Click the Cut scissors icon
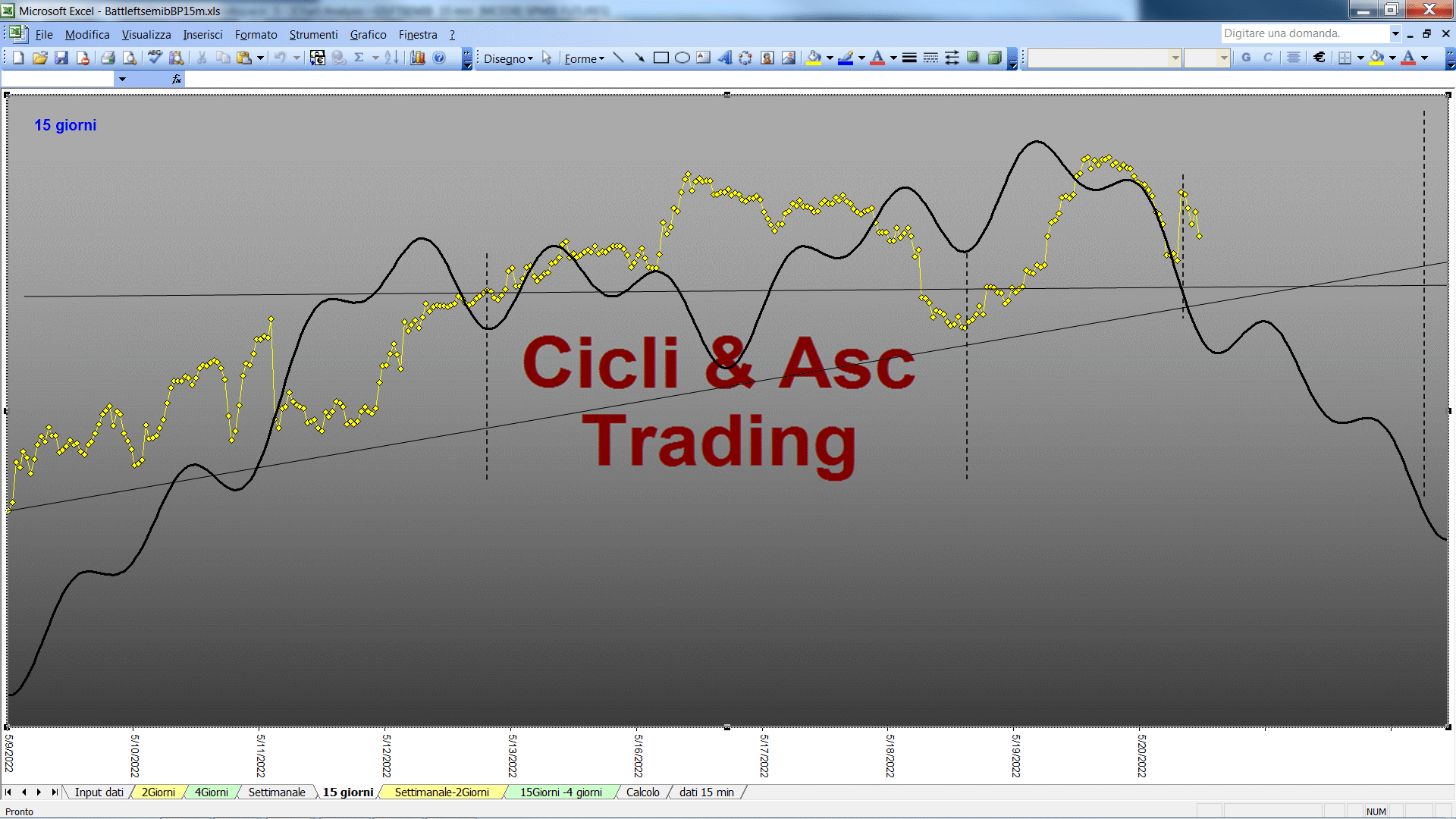Screen dimensions: 1456x819 coord(202,58)
